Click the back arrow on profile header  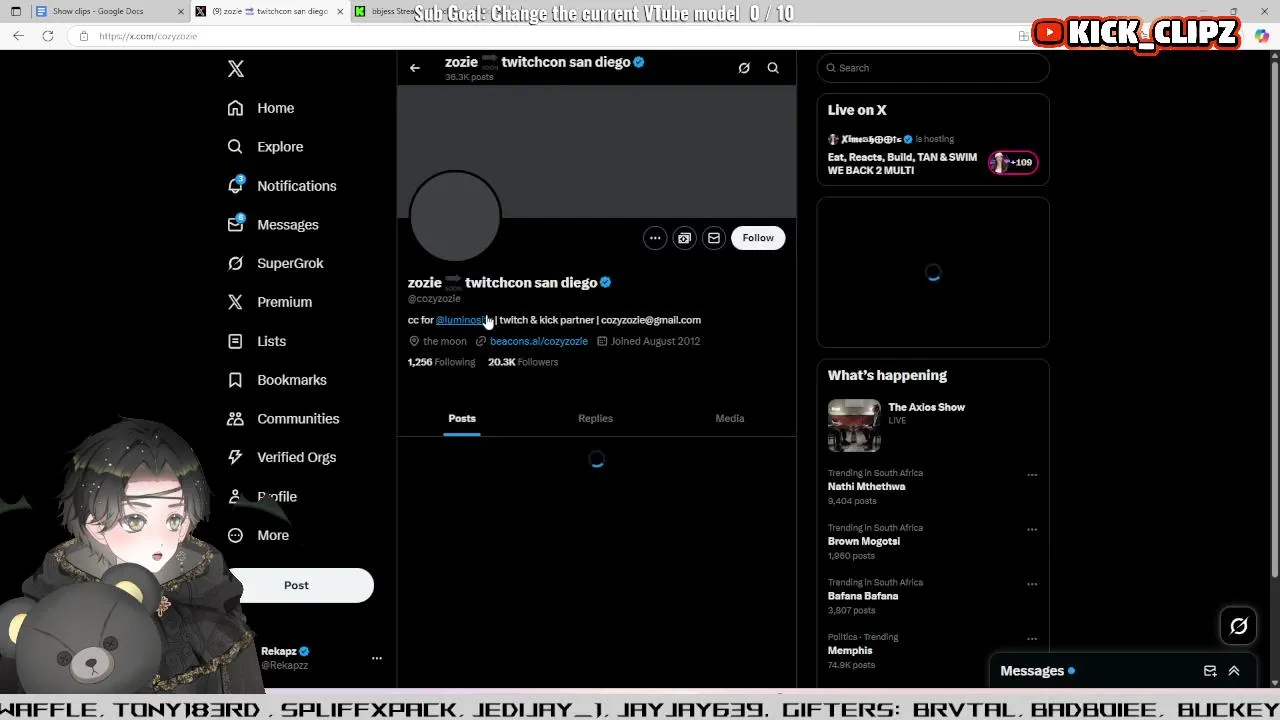tap(415, 68)
